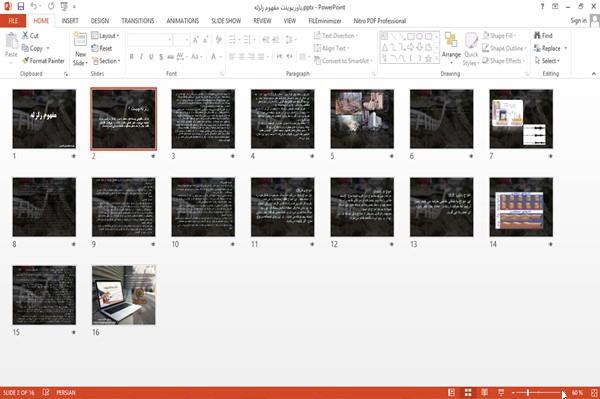Toggle the spell check status icon
Image resolution: width=600 pixels, height=399 pixels.
46,392
